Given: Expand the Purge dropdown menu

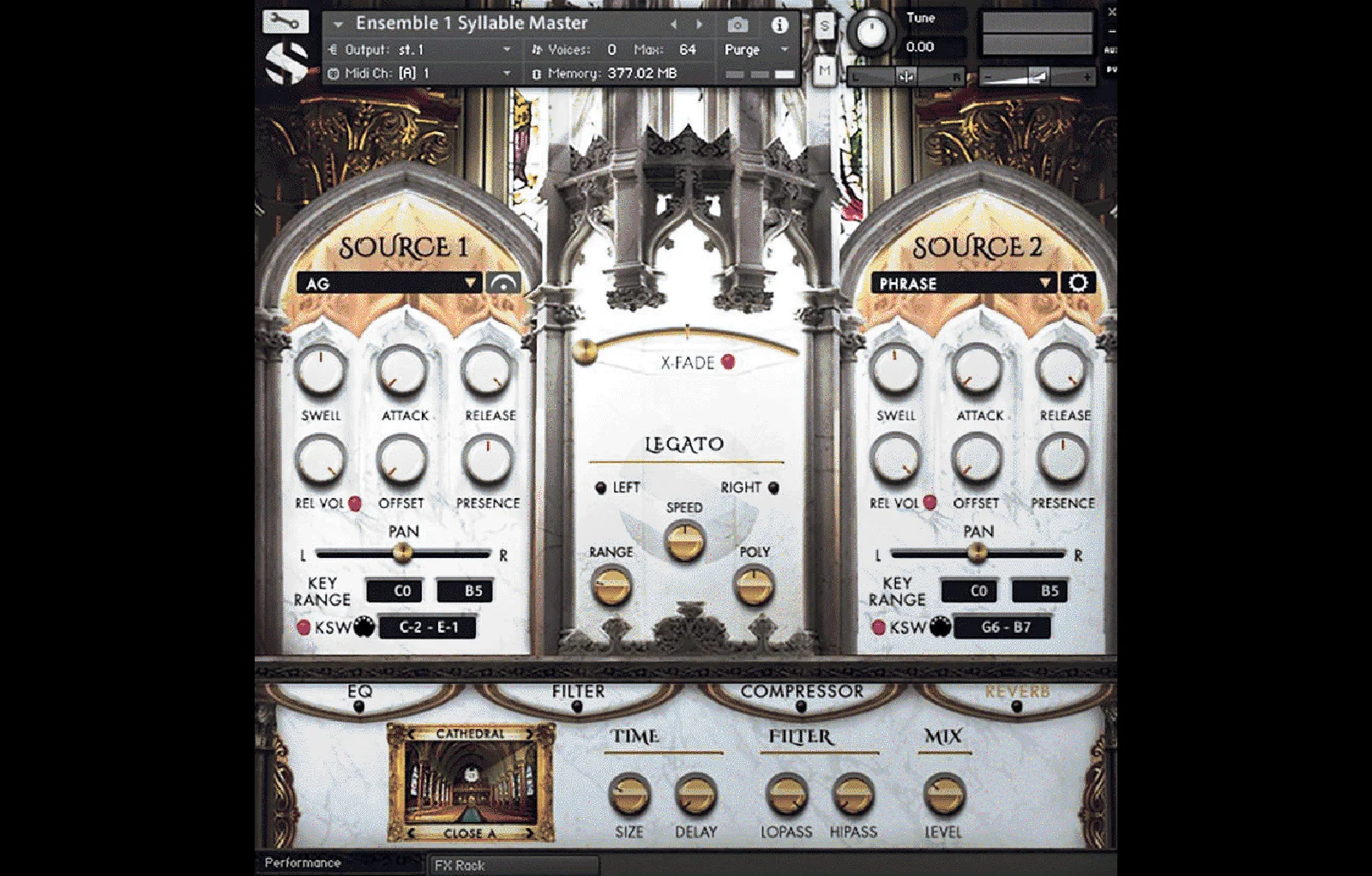Looking at the screenshot, I should (755, 50).
